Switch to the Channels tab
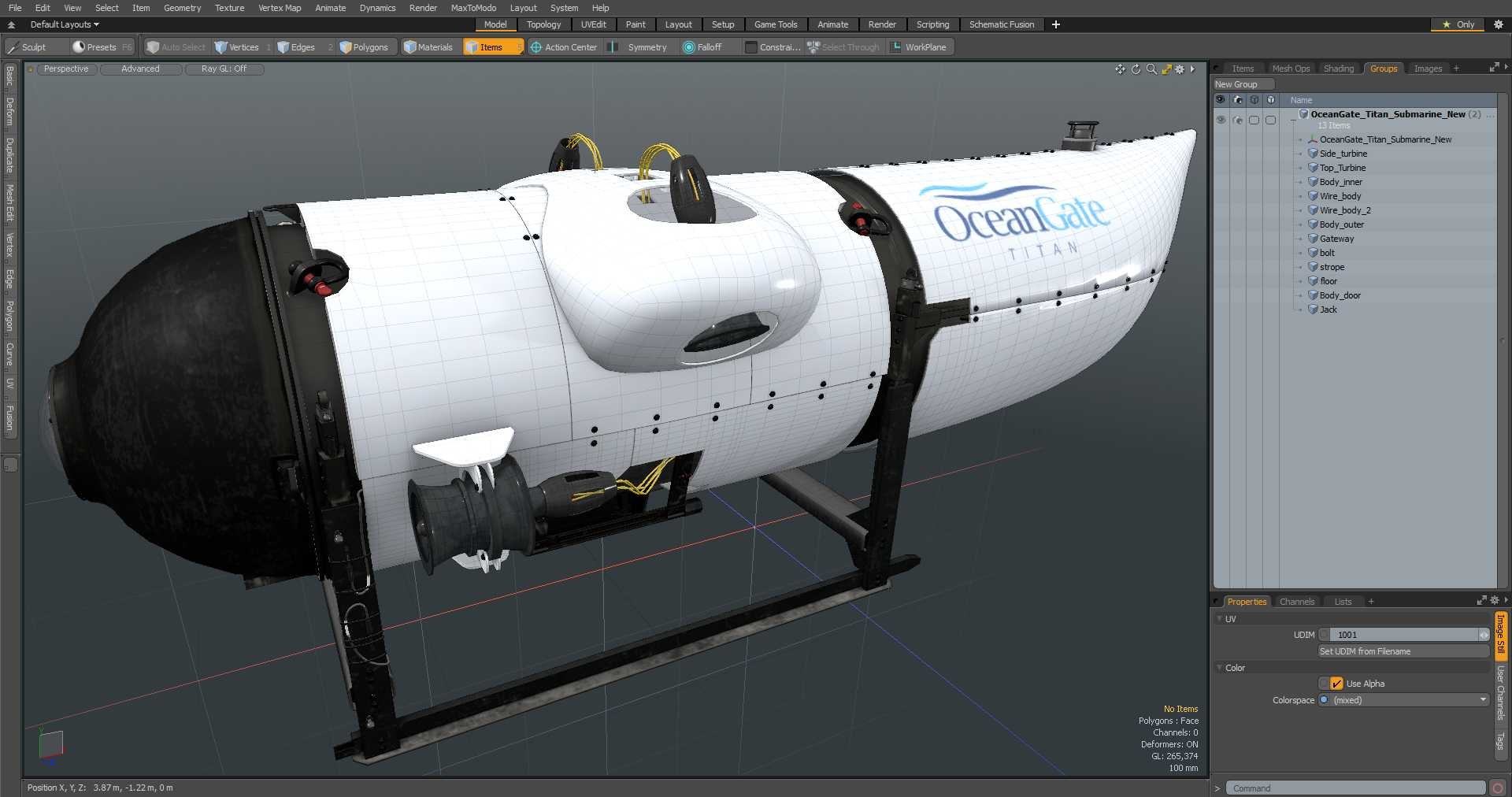This screenshot has height=797, width=1512. 1296,602
